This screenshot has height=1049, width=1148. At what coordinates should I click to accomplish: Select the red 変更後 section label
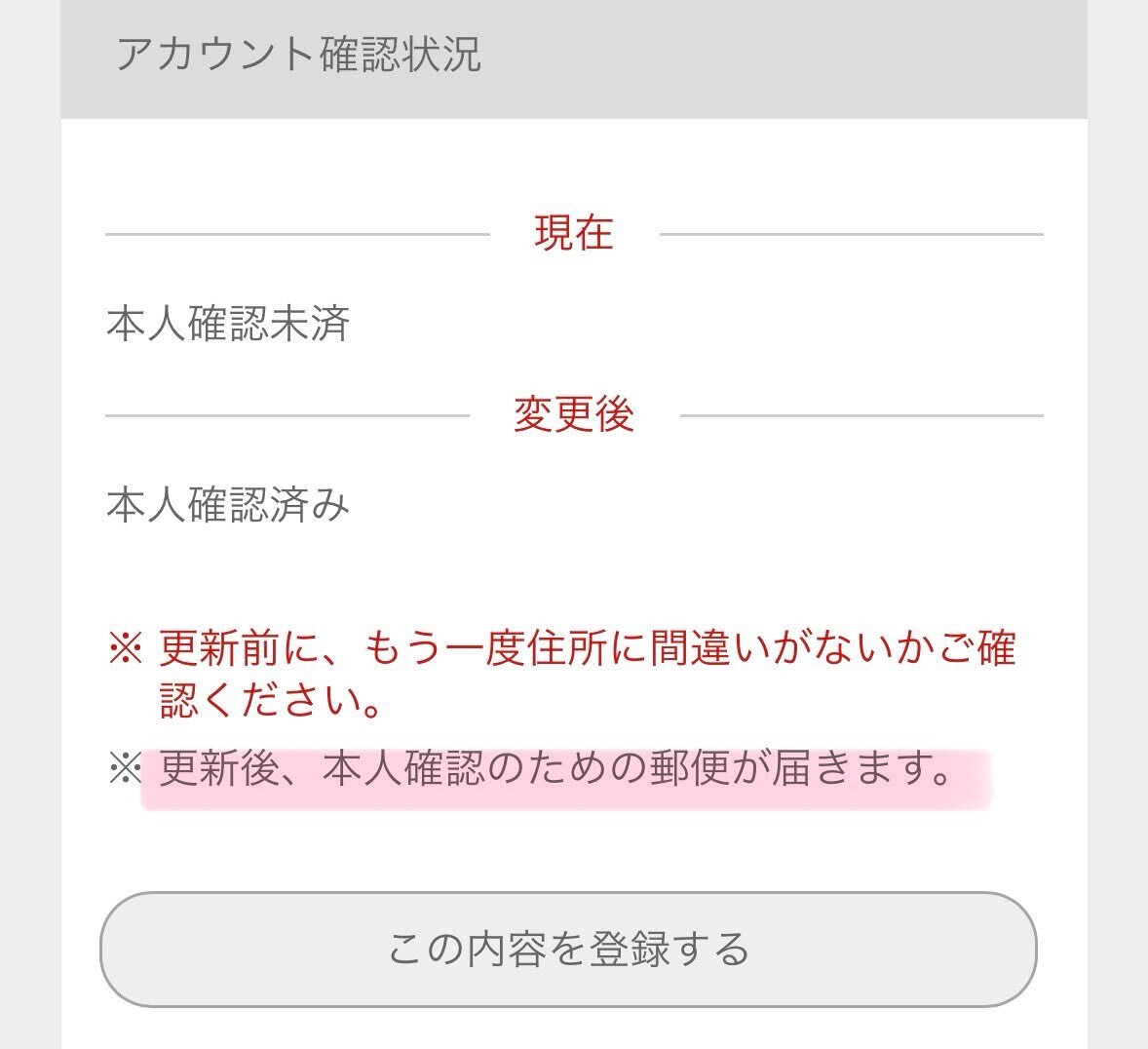574,414
